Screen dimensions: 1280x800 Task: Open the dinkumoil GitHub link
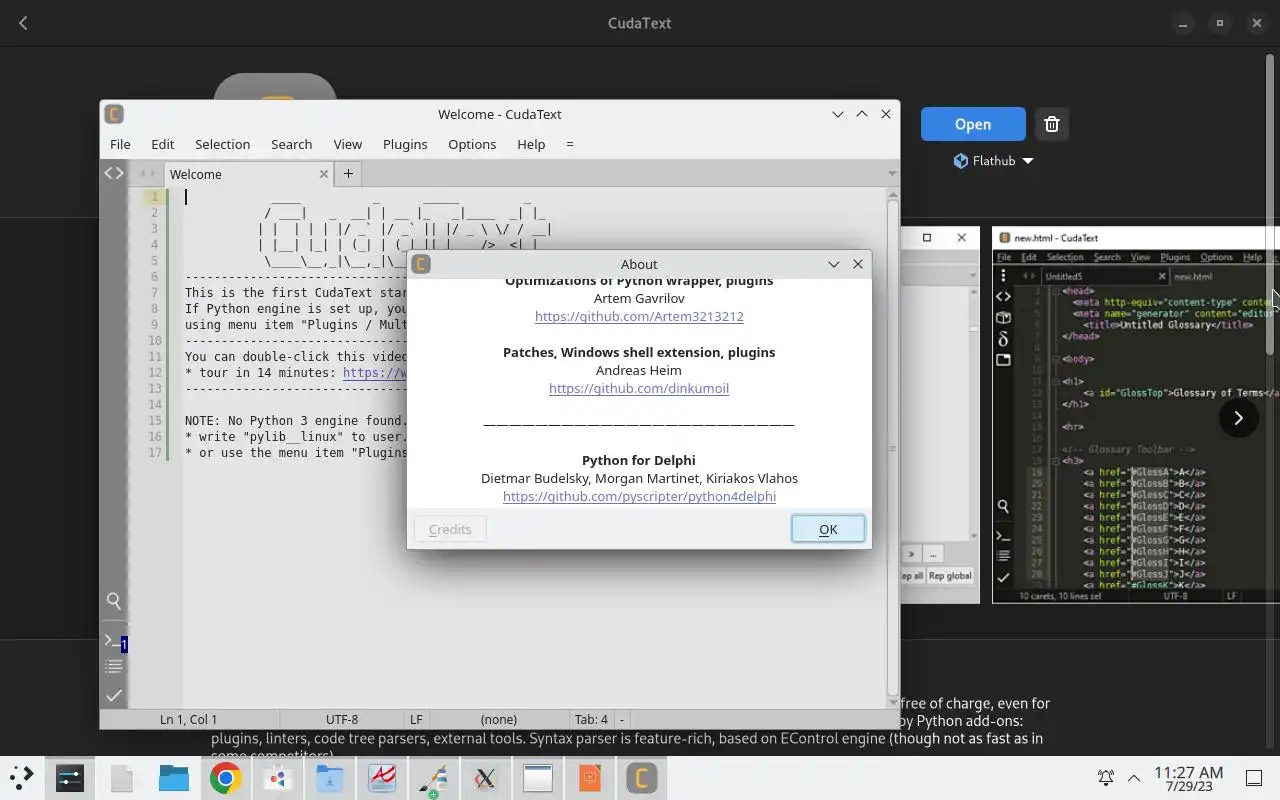(639, 388)
